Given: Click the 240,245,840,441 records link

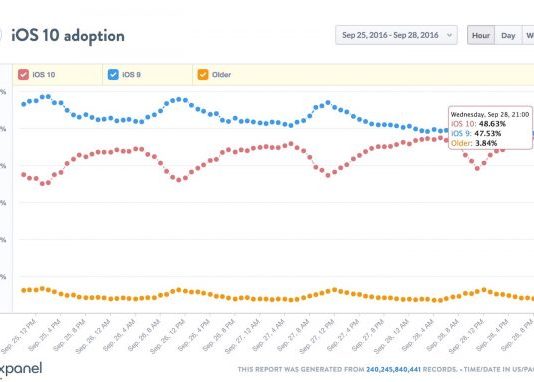Looking at the screenshot, I should 393,369.
